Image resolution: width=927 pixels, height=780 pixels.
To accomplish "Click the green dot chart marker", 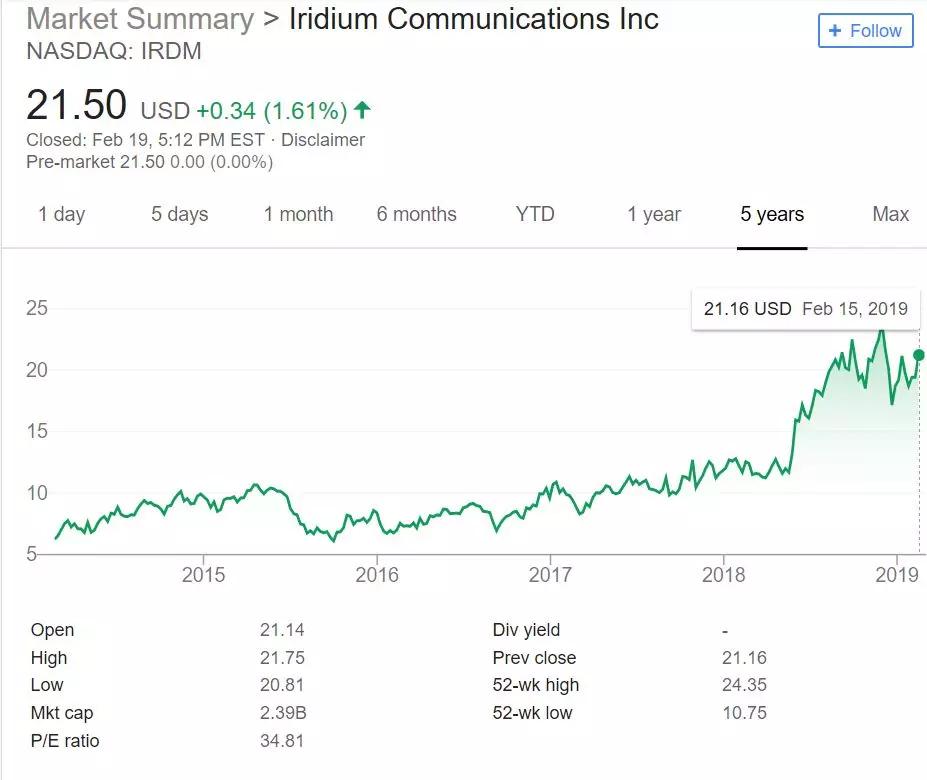I will click(x=919, y=355).
